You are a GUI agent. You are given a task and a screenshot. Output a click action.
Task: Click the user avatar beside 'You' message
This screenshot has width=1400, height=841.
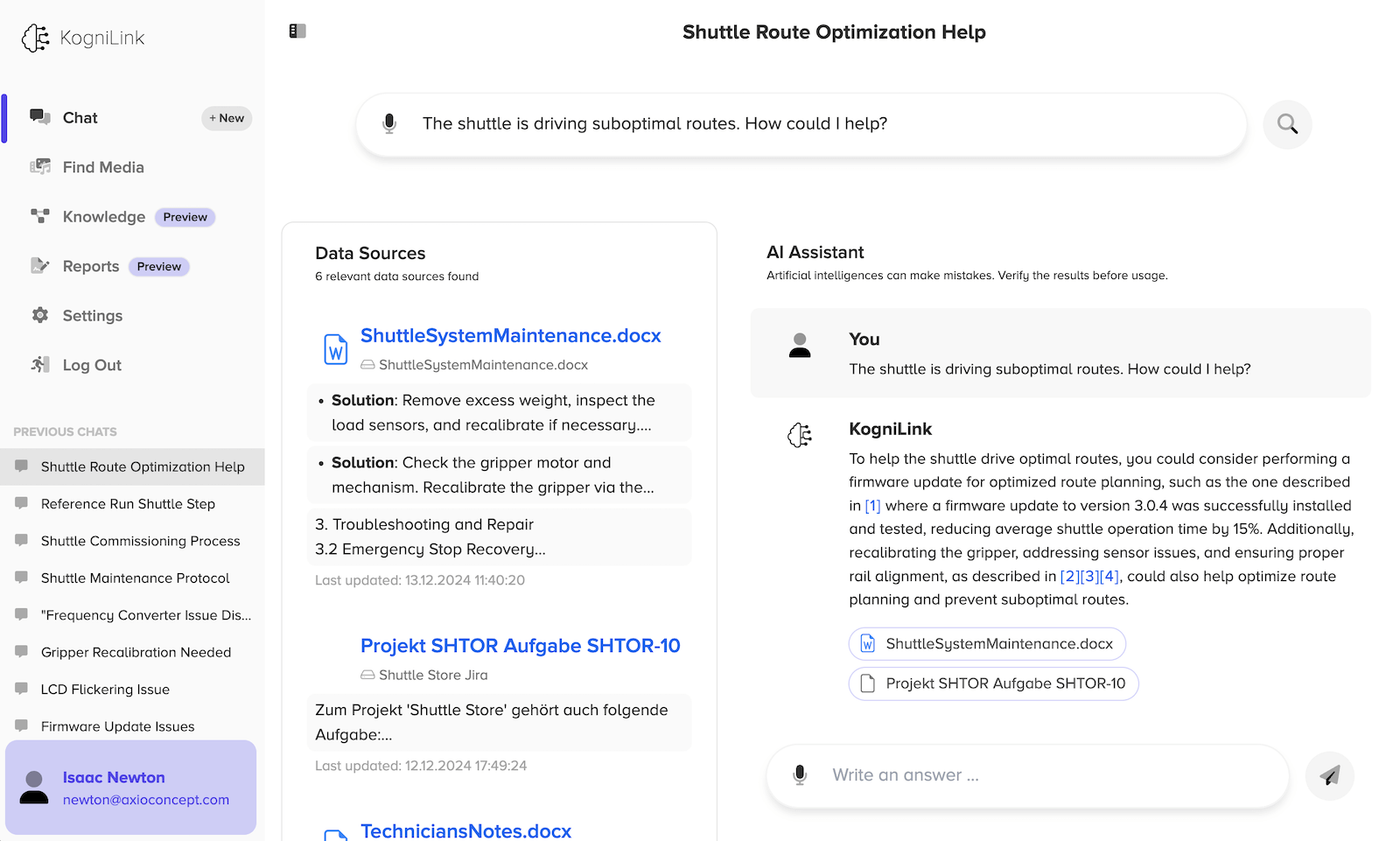click(x=800, y=346)
